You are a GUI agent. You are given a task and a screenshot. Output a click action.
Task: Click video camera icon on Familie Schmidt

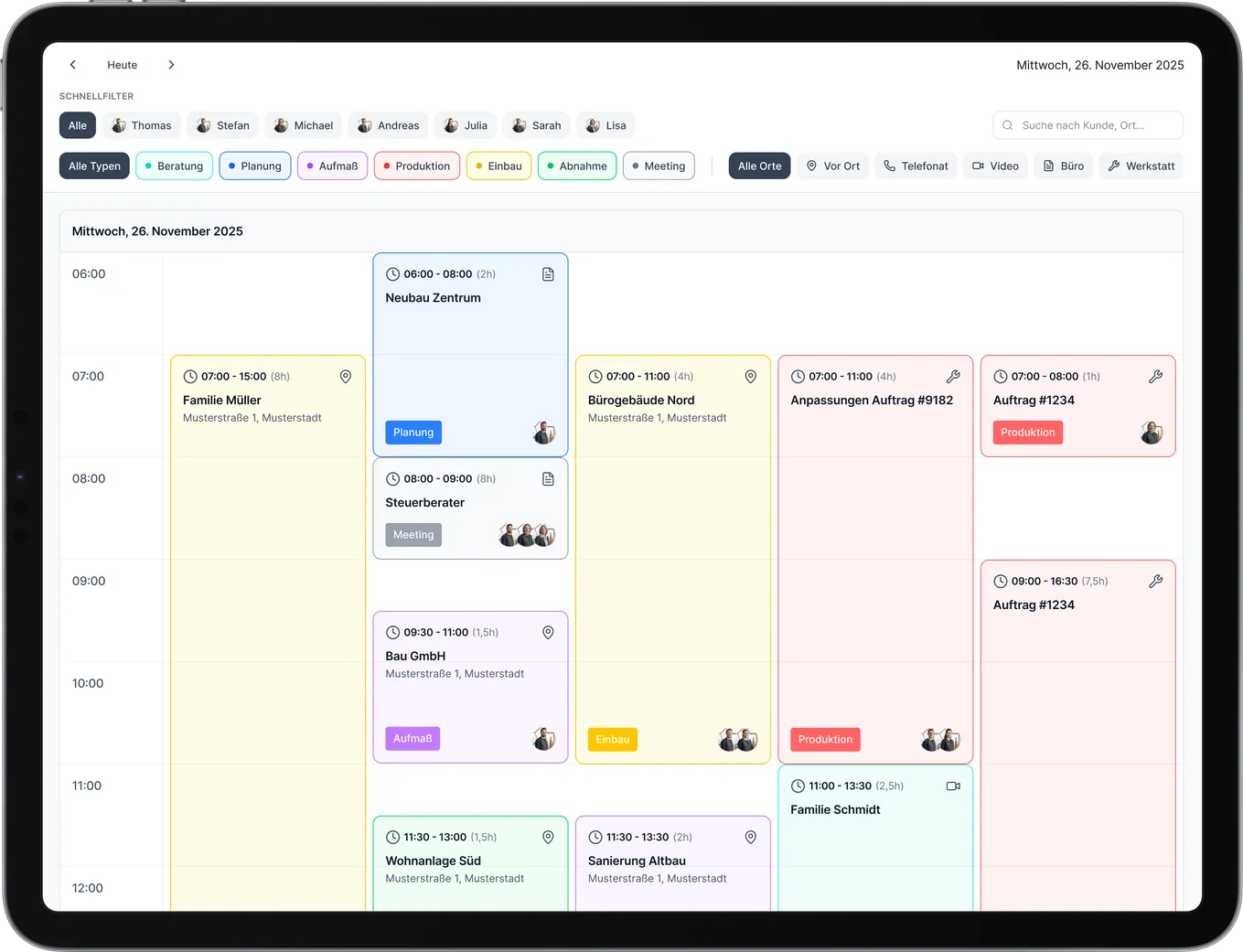[953, 786]
